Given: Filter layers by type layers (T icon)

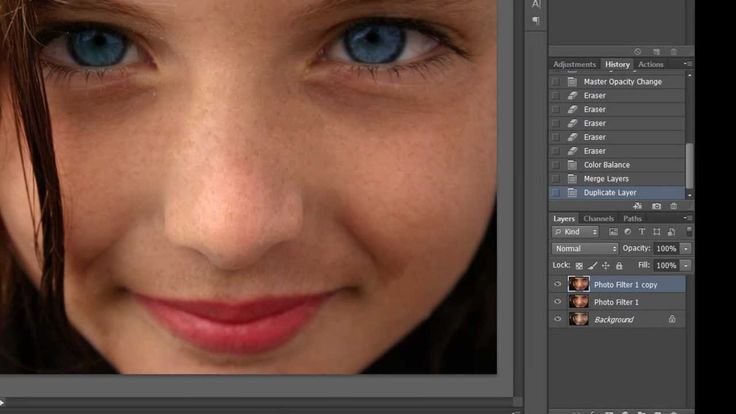Looking at the screenshot, I should [x=642, y=232].
